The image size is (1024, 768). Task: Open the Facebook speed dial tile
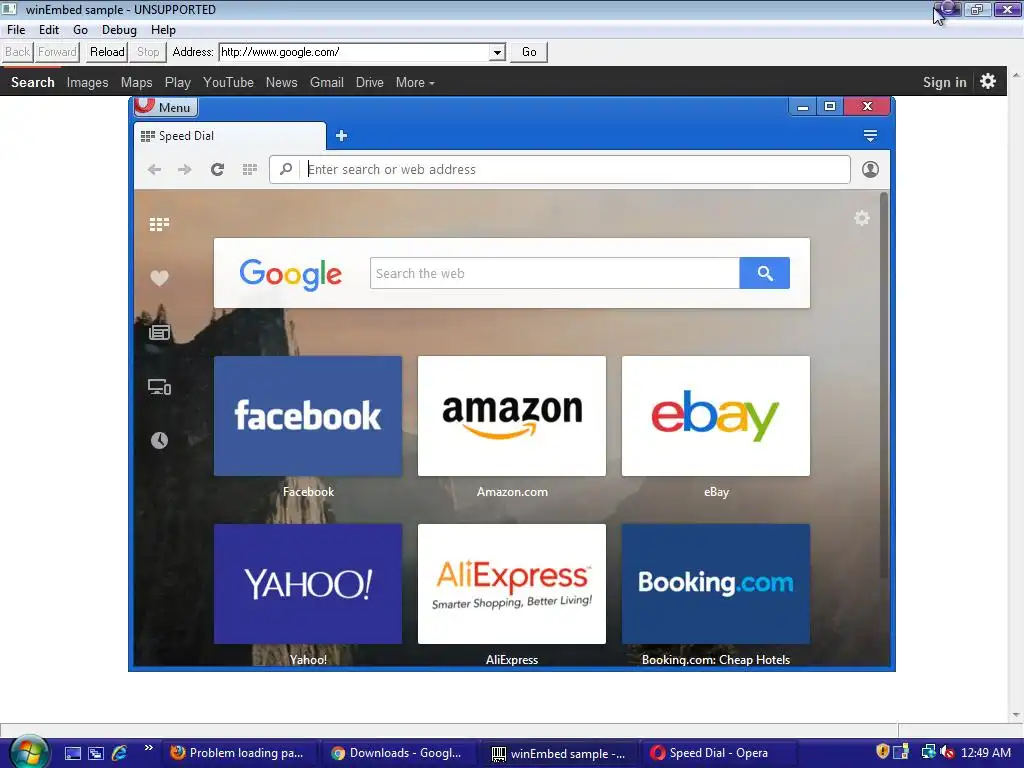(x=308, y=416)
